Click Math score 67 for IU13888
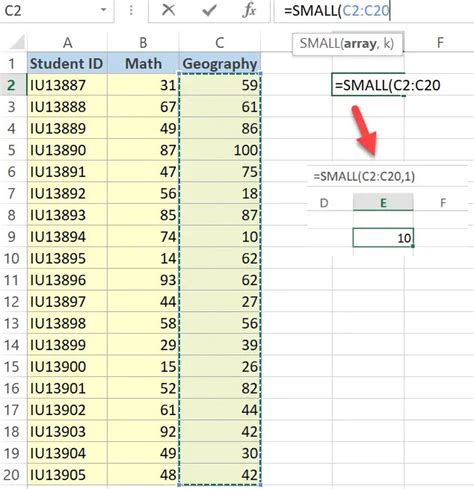This screenshot has height=489, width=474. [143, 107]
